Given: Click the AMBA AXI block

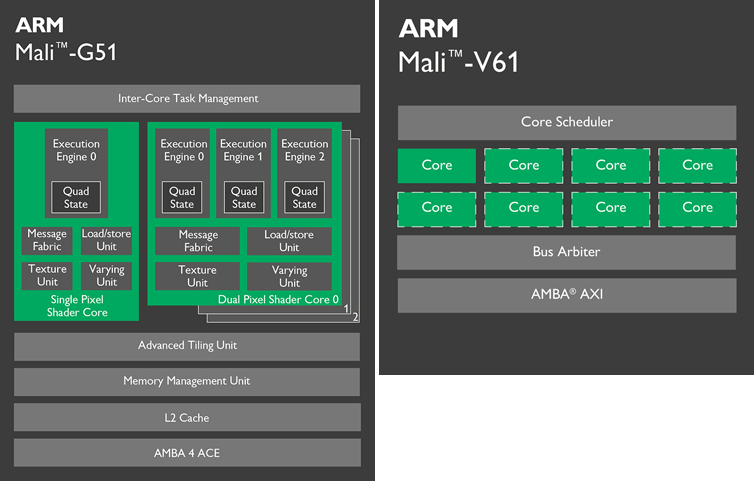Looking at the screenshot, I should [x=567, y=295].
